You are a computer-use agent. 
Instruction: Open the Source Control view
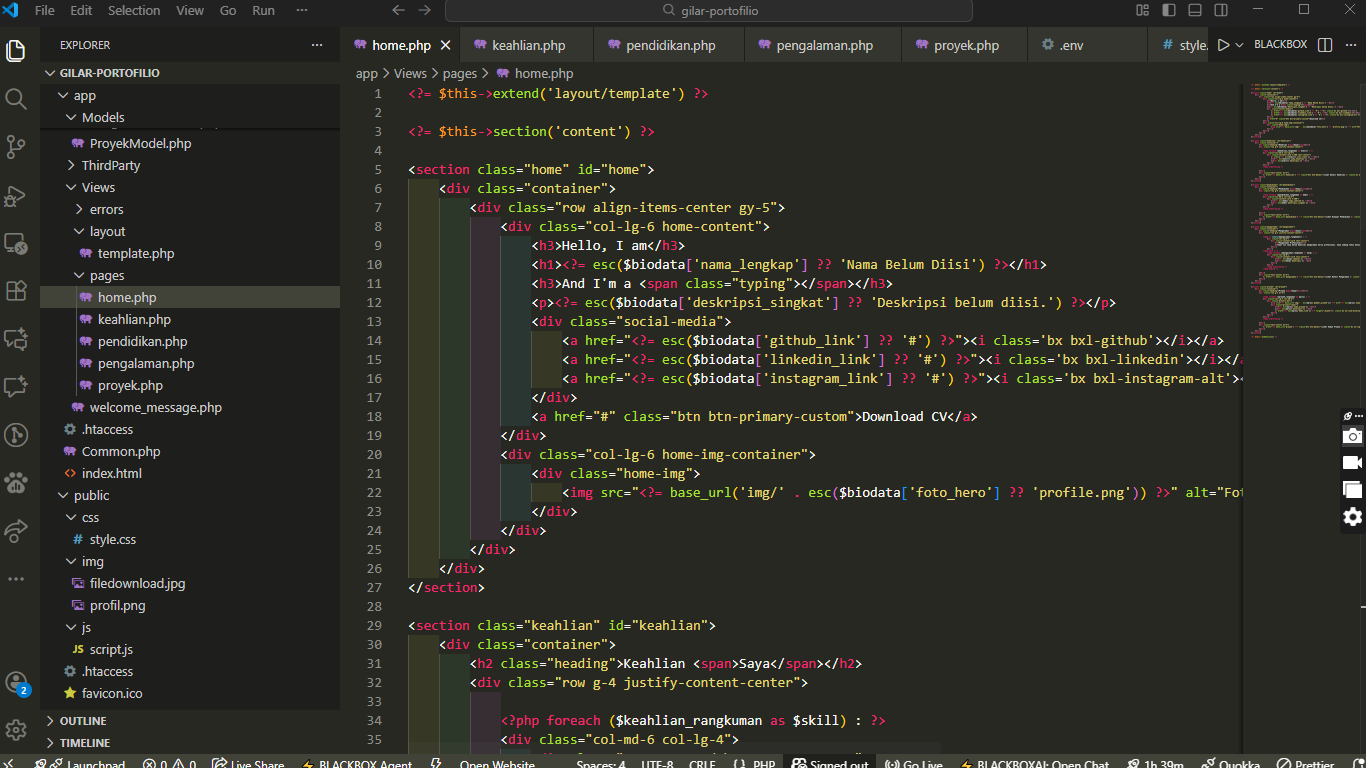tap(16, 147)
